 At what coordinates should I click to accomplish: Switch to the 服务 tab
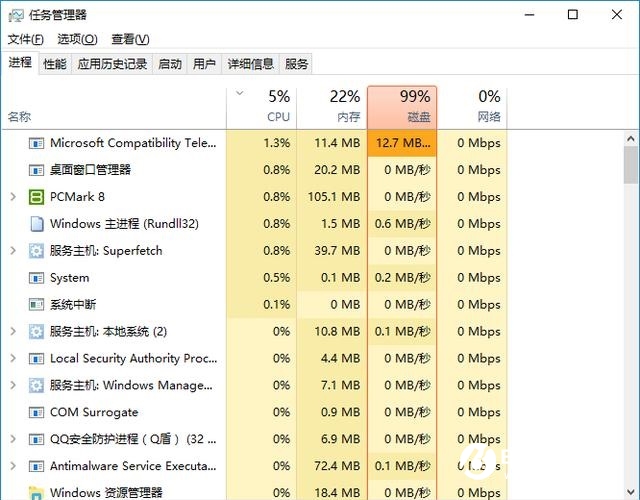[296, 64]
